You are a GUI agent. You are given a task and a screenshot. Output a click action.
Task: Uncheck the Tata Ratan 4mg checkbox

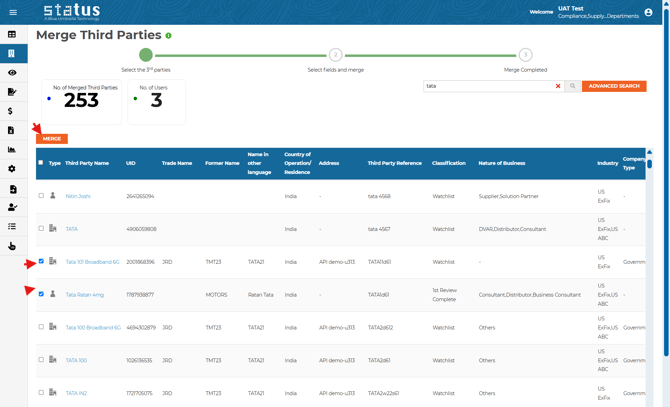pyautogui.click(x=41, y=294)
